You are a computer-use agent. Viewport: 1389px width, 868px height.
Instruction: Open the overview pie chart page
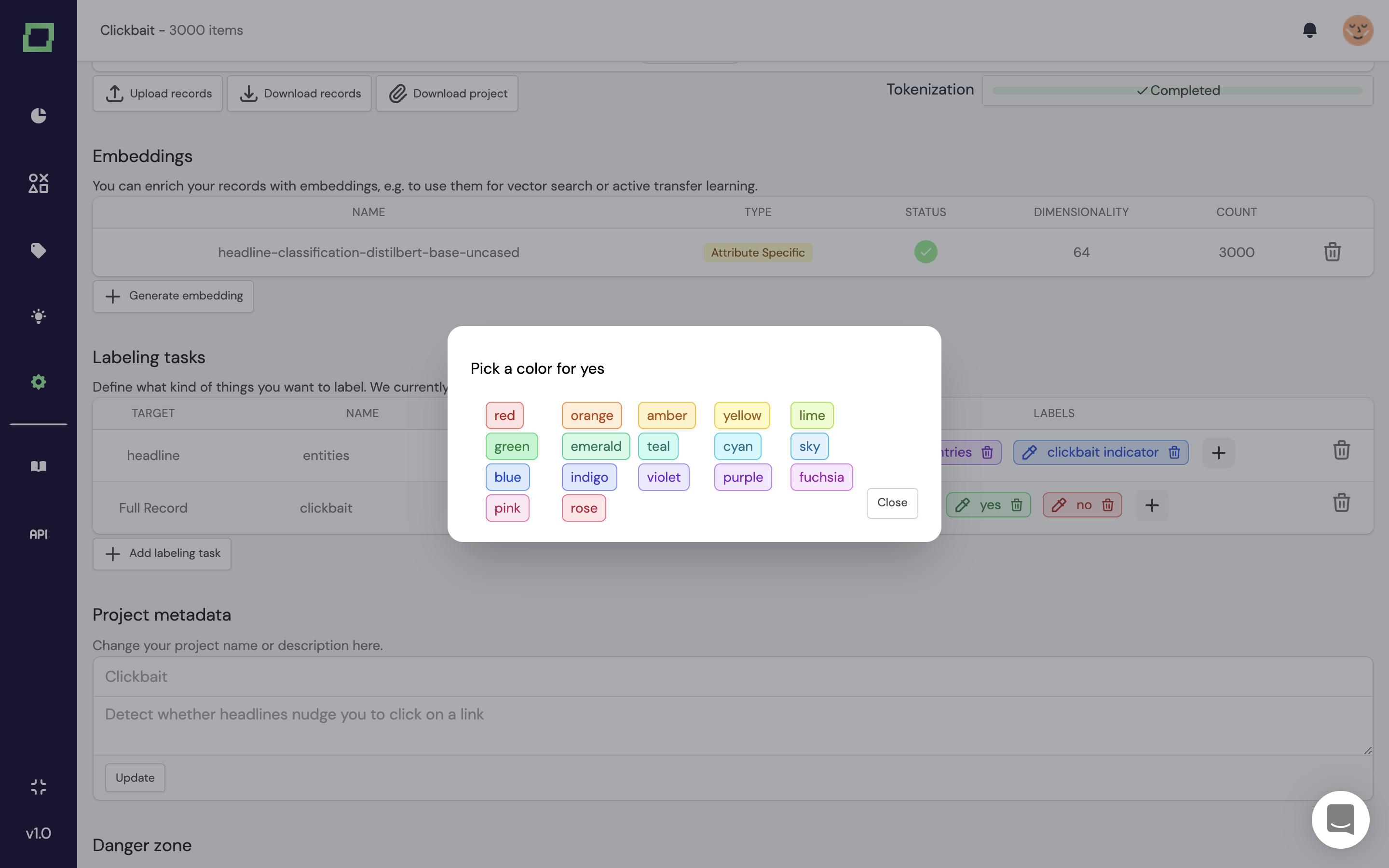coord(39,115)
